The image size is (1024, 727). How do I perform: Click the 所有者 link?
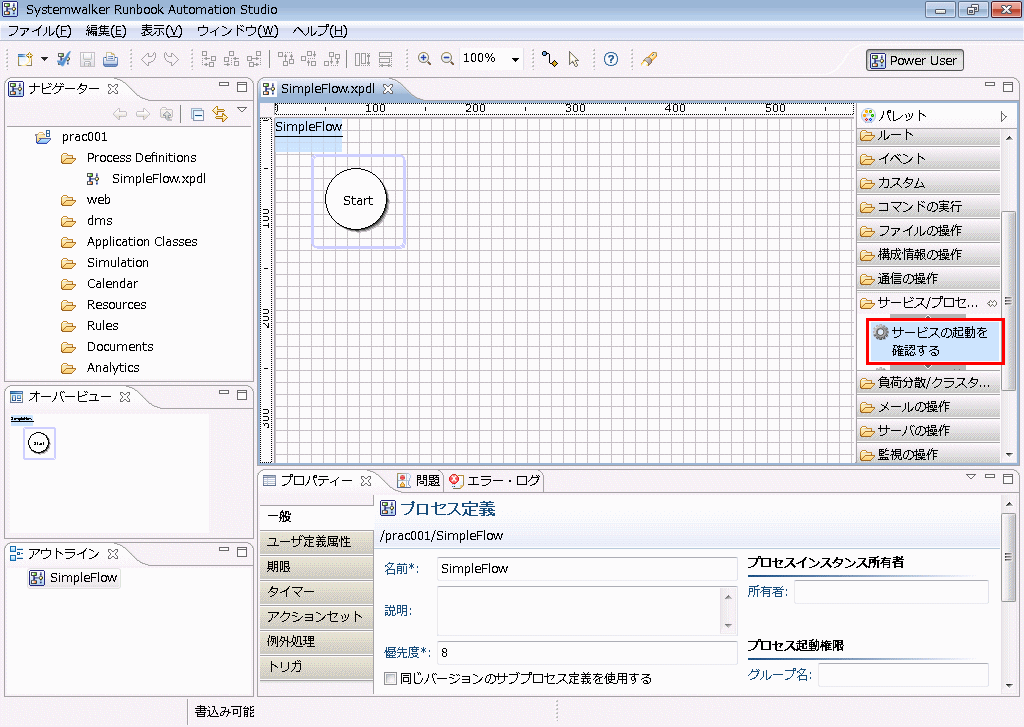click(767, 592)
